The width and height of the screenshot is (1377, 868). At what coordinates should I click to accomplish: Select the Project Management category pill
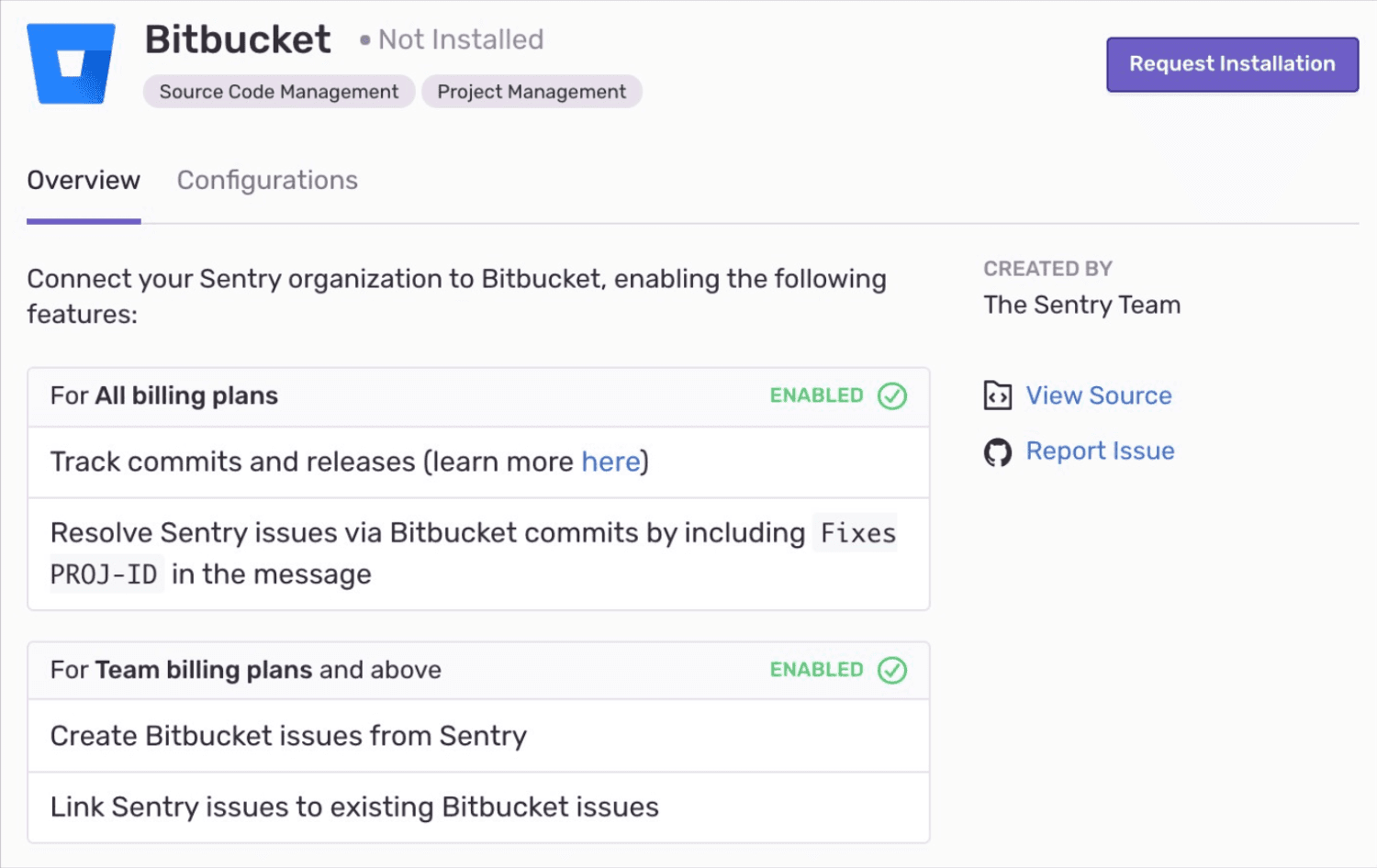(532, 91)
